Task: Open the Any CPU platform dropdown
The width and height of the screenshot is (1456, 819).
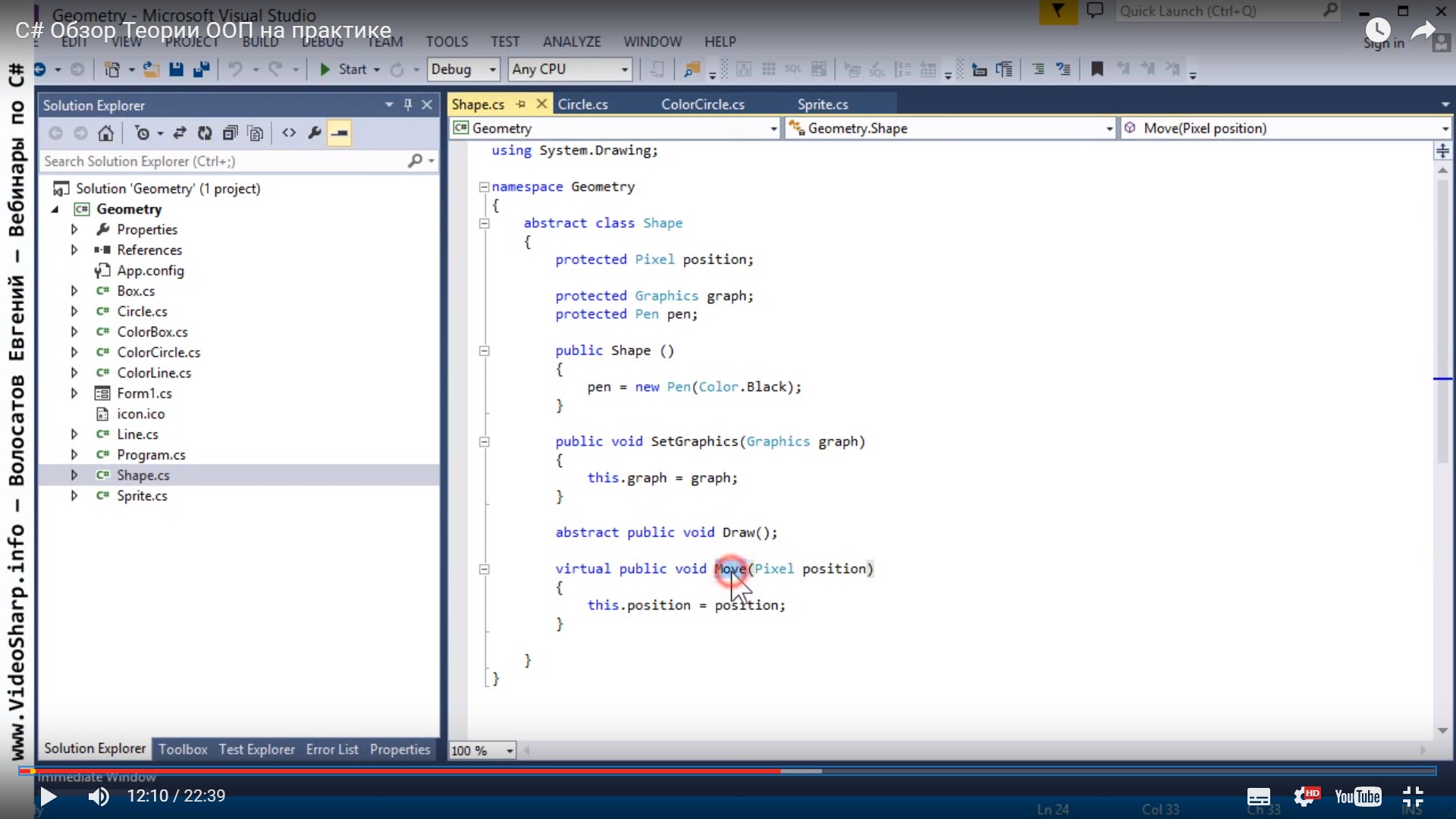Action: pyautogui.click(x=570, y=69)
